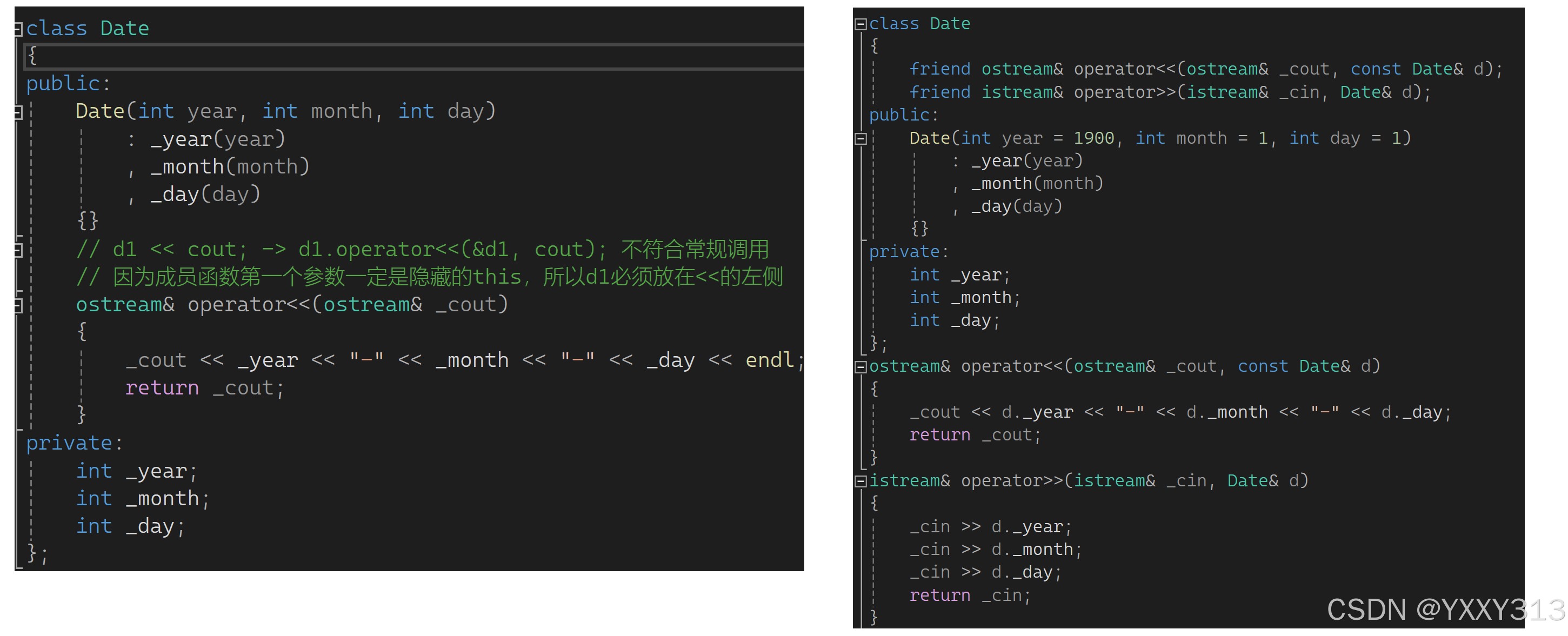Click the friend istream declaration line
This screenshot has height=636, width=1568.
click(x=1169, y=92)
